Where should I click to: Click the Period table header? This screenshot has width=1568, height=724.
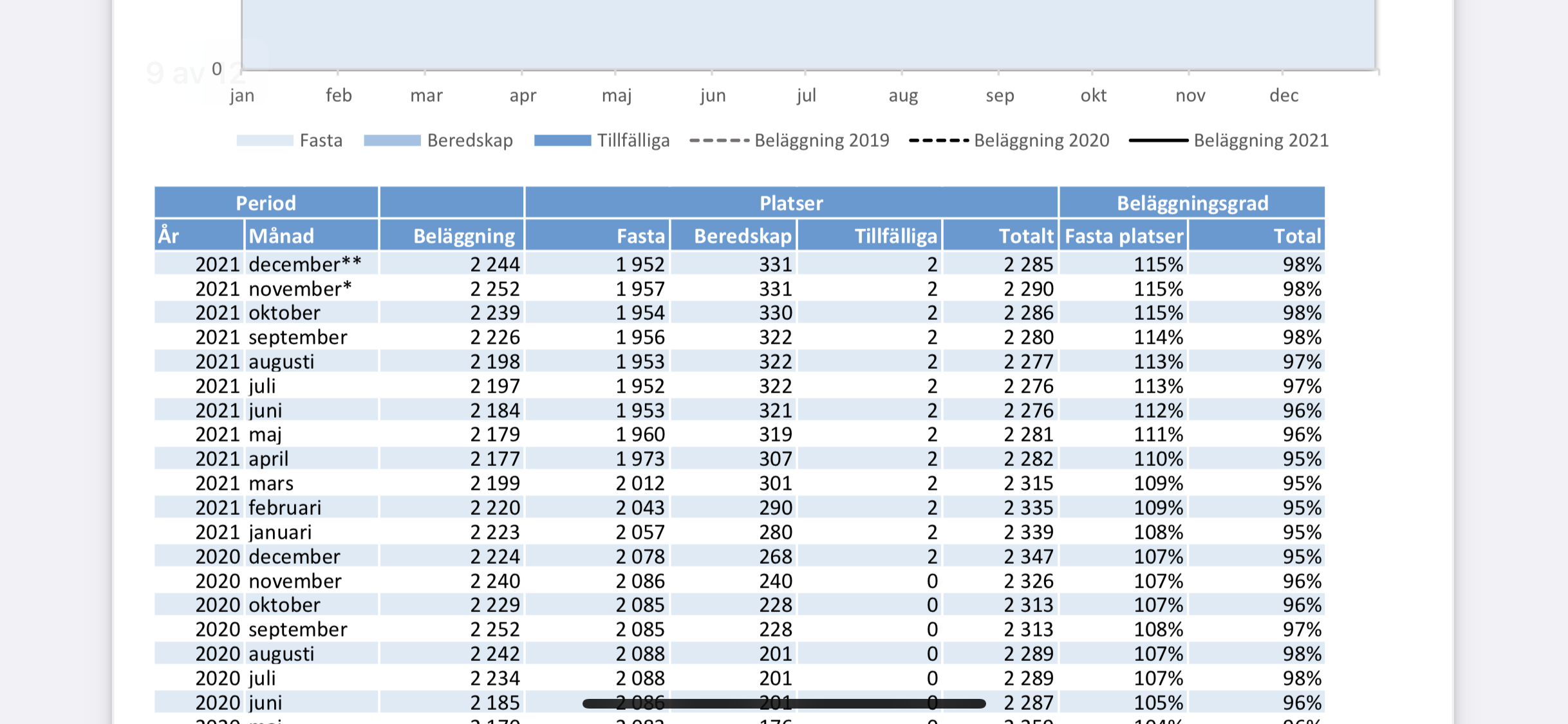tap(266, 203)
